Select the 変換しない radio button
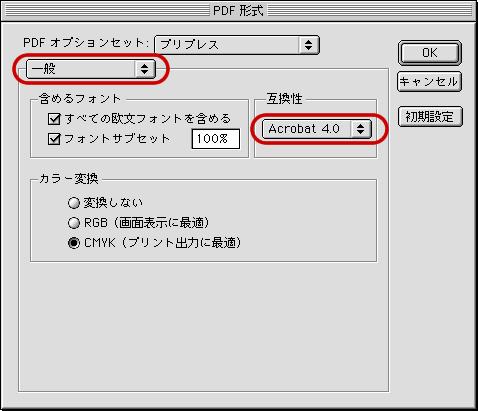478x411 pixels. click(74, 203)
